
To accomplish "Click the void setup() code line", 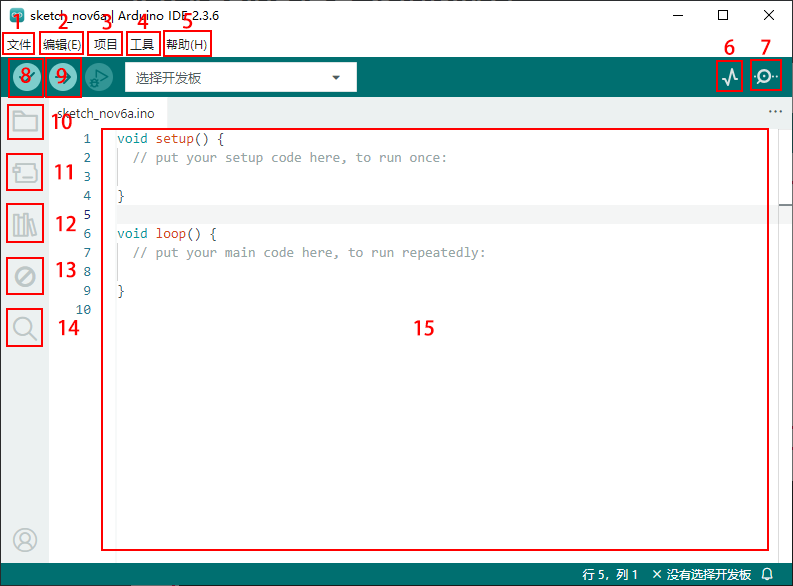I will (170, 139).
